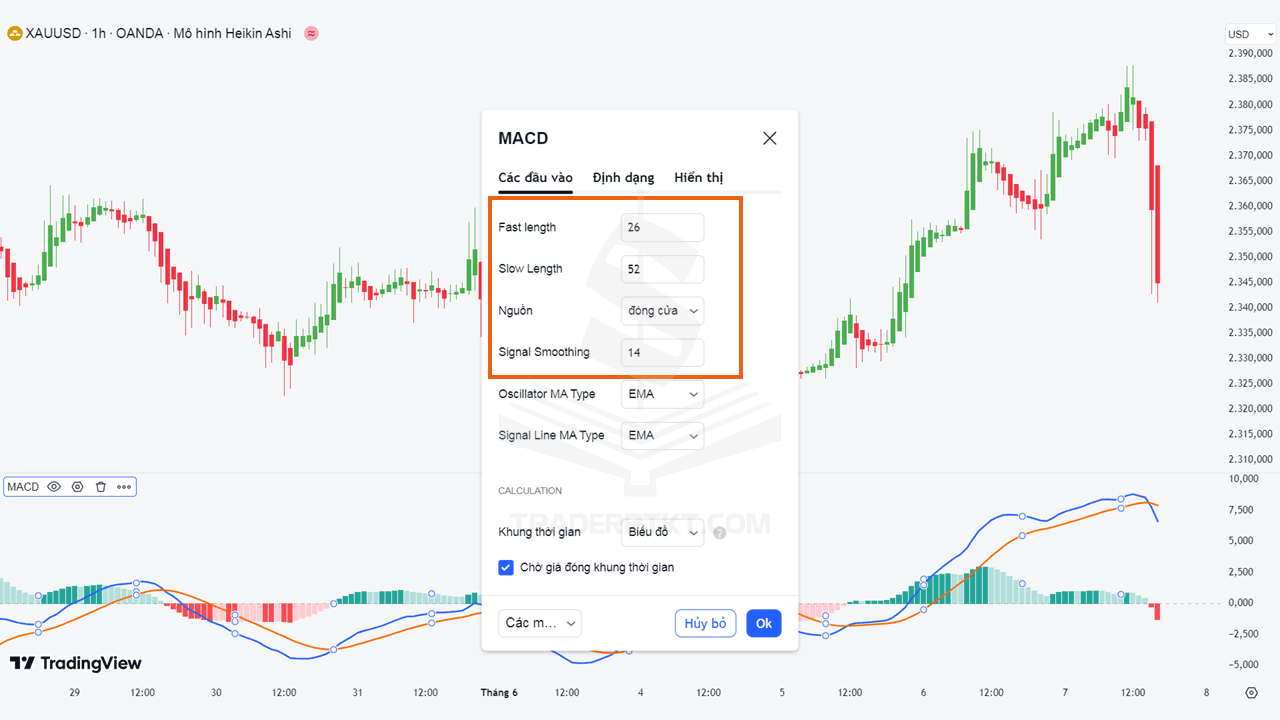Open the Các mặc định defaults dropdown
The height and width of the screenshot is (720, 1280).
pyautogui.click(x=540, y=623)
